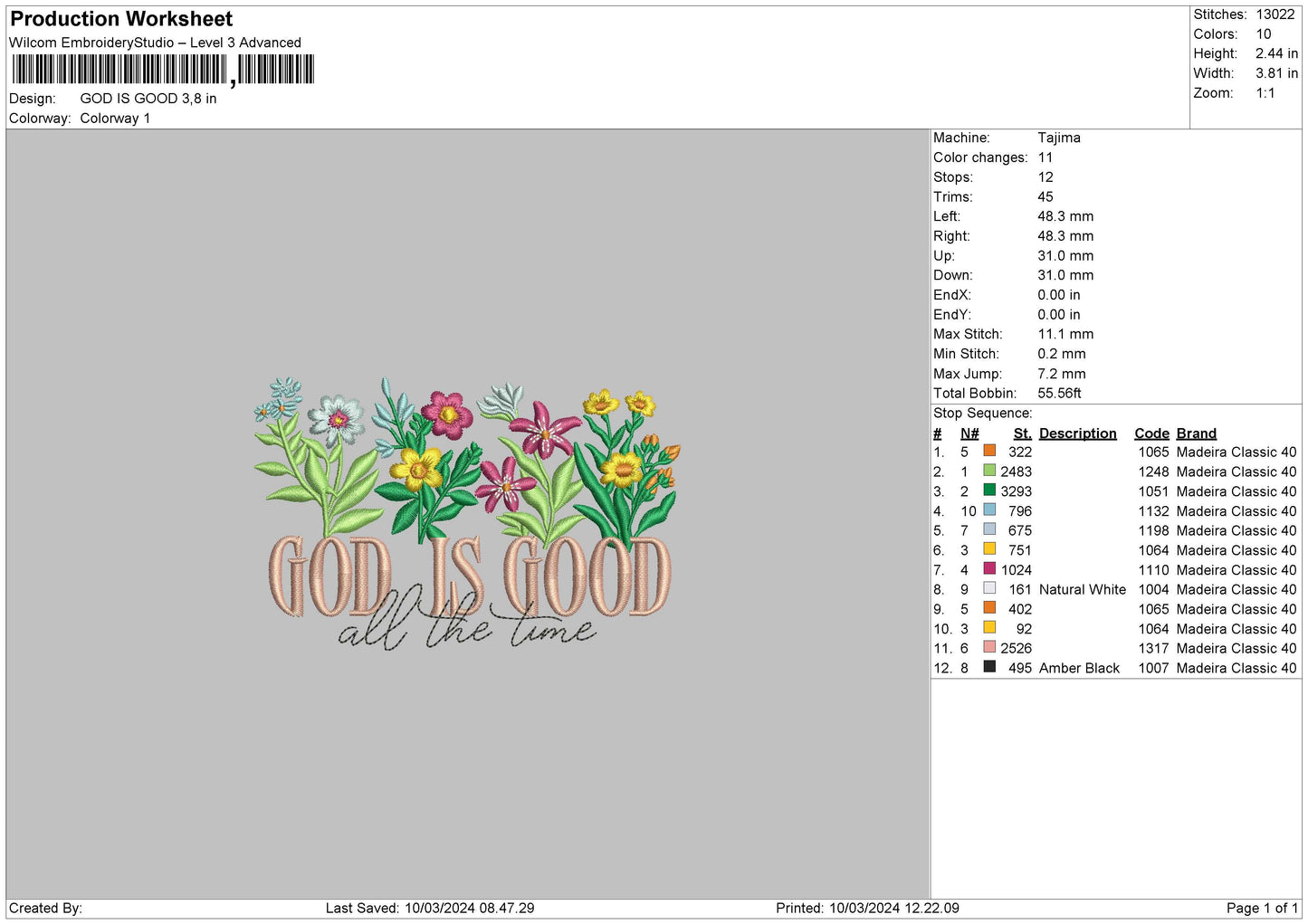Click the light blue swatch, code 1132

[x=989, y=510]
